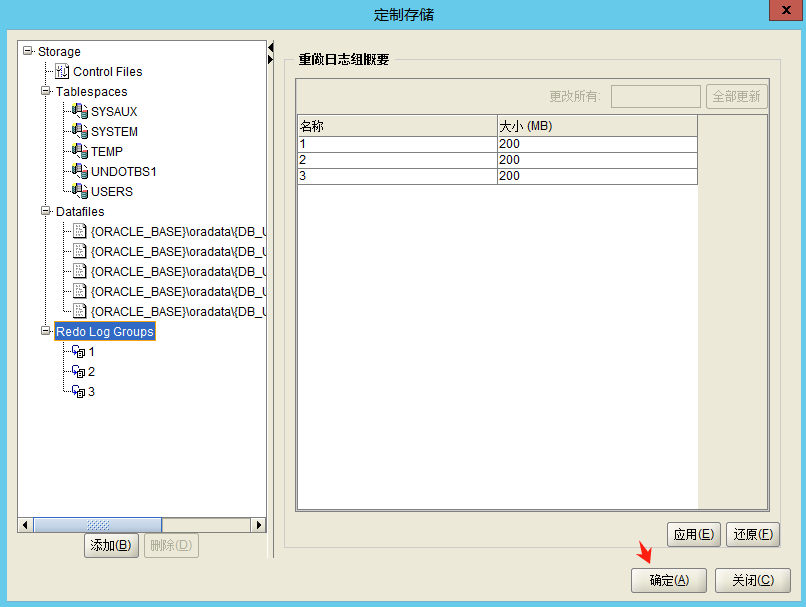
Task: Select the TEMP tablespace icon
Action: [80, 151]
